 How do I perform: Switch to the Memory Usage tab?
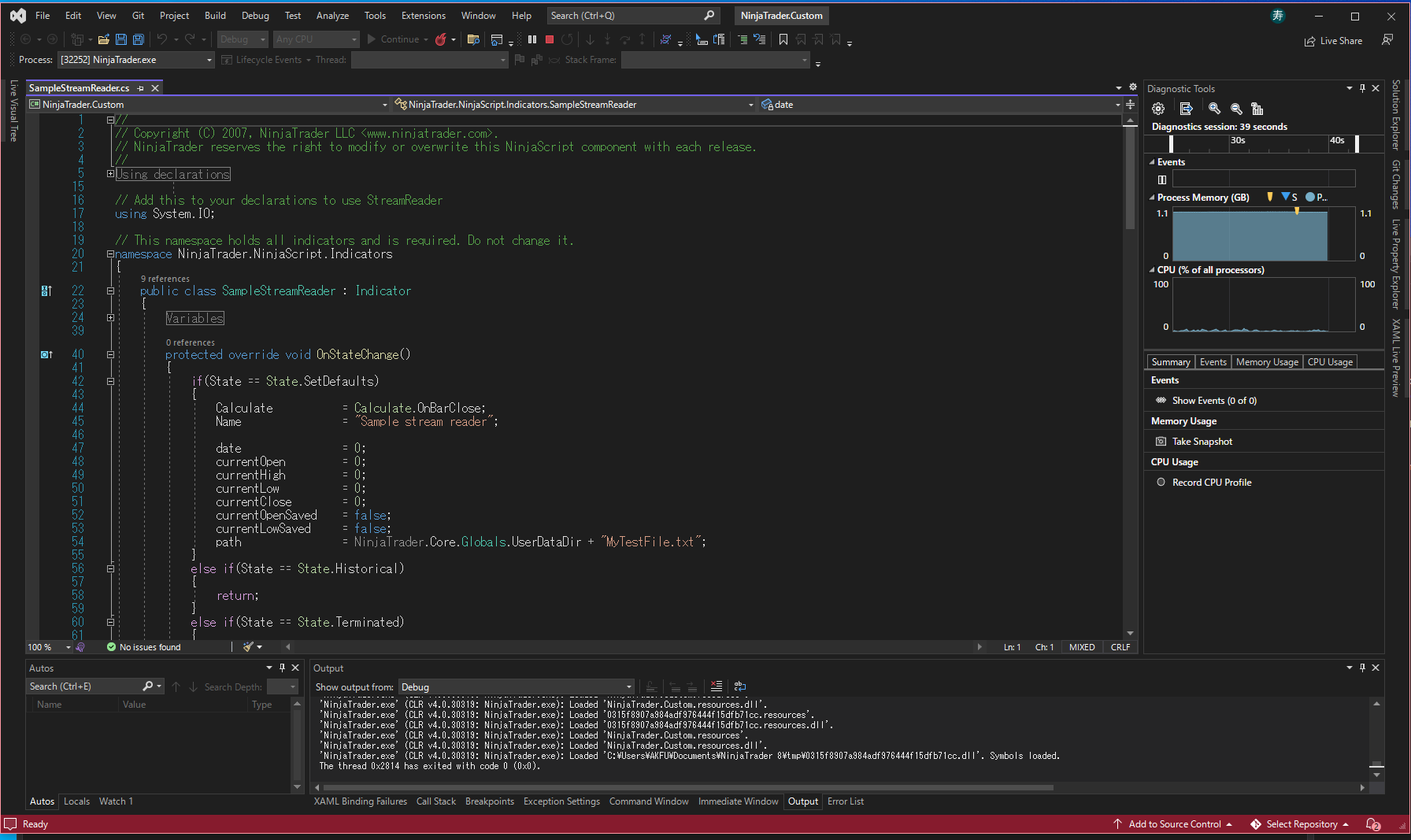(1266, 362)
